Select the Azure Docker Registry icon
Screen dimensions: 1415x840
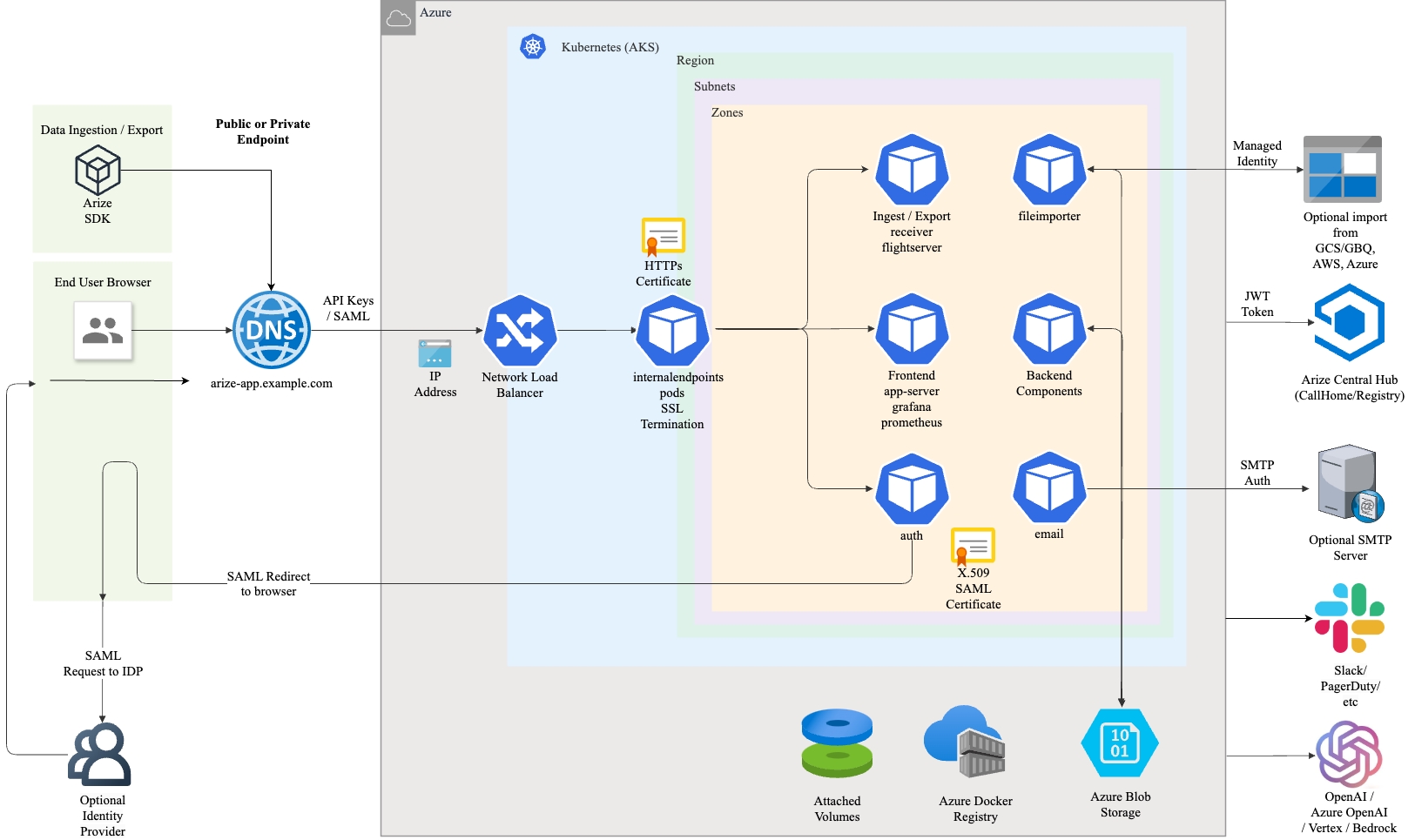click(x=965, y=743)
